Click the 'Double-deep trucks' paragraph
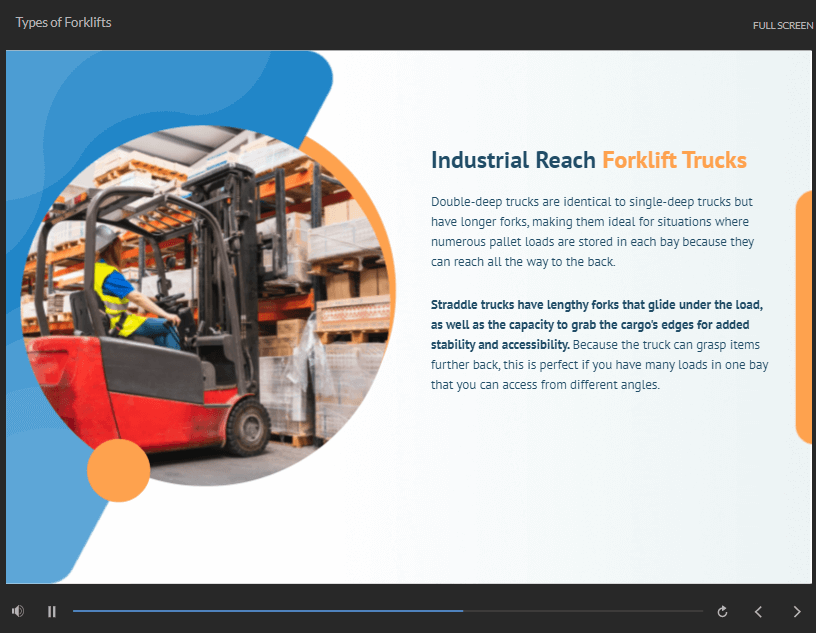This screenshot has width=816, height=633. pos(596,231)
